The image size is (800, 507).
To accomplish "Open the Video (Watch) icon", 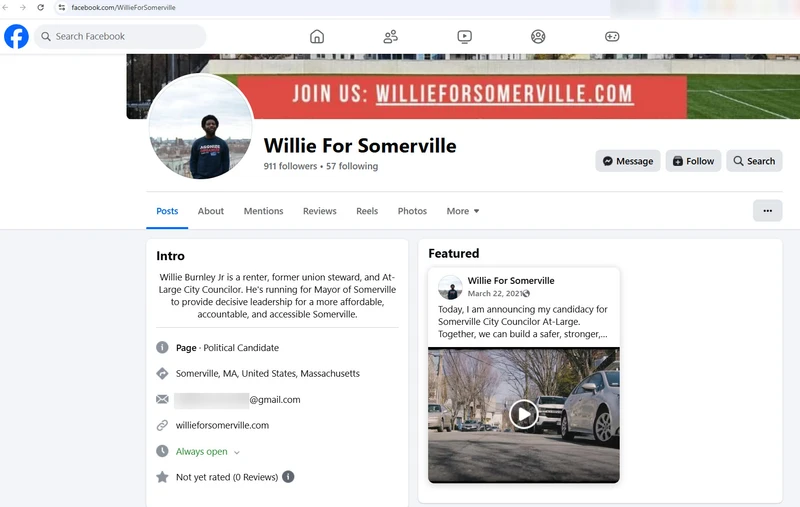I will [x=464, y=37].
